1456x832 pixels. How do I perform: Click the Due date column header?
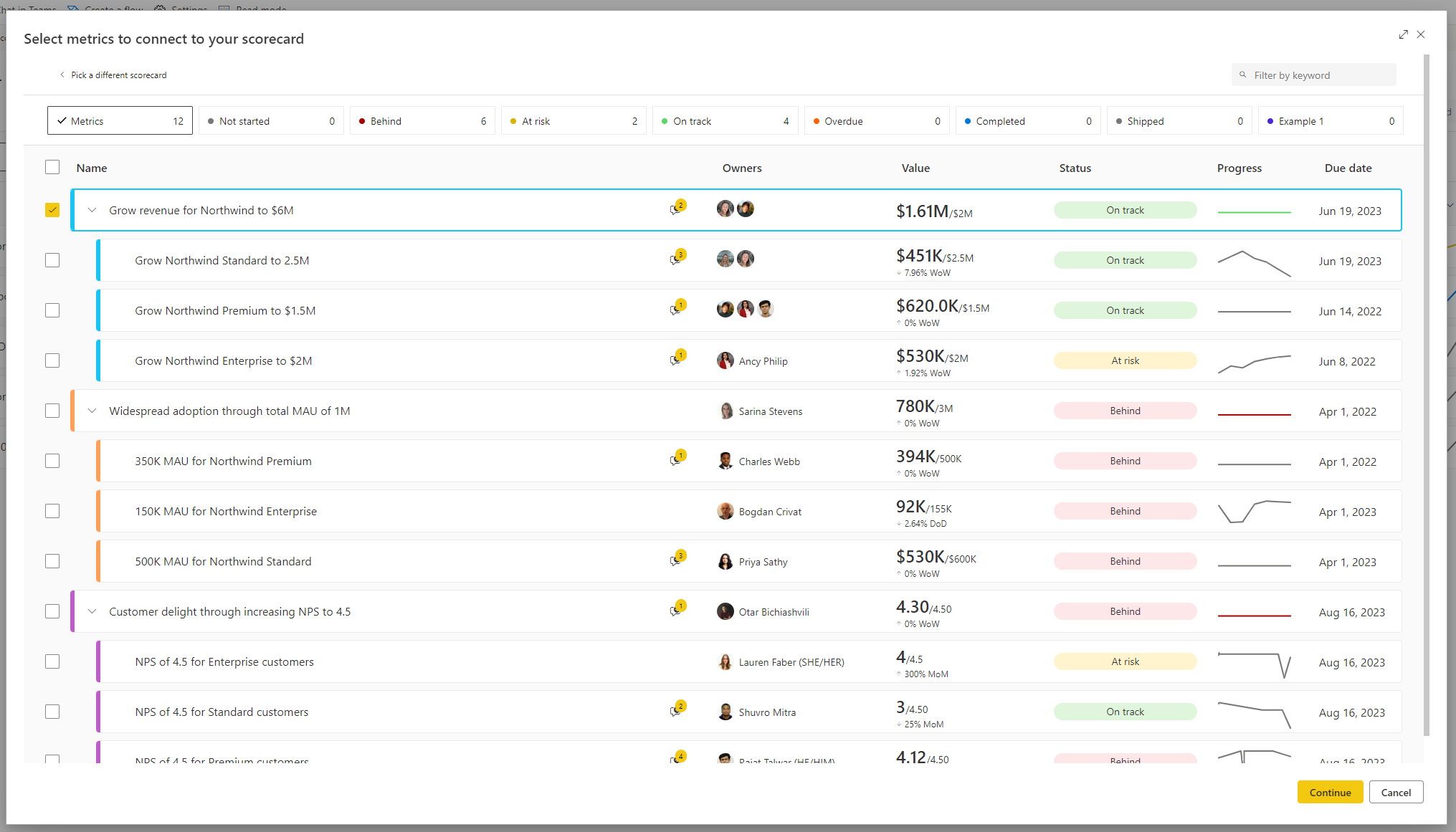[x=1348, y=168]
